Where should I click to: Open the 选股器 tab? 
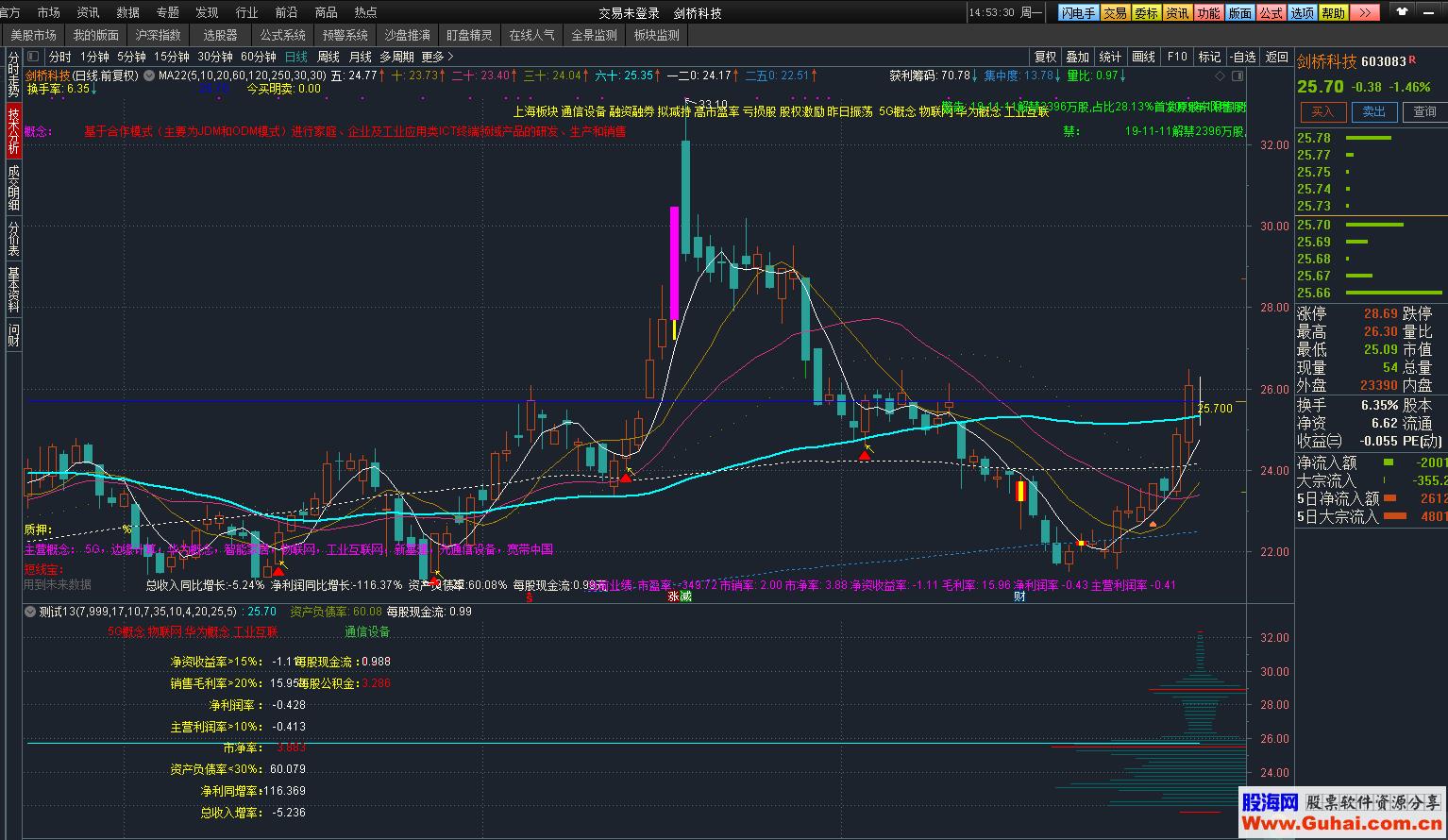click(220, 35)
